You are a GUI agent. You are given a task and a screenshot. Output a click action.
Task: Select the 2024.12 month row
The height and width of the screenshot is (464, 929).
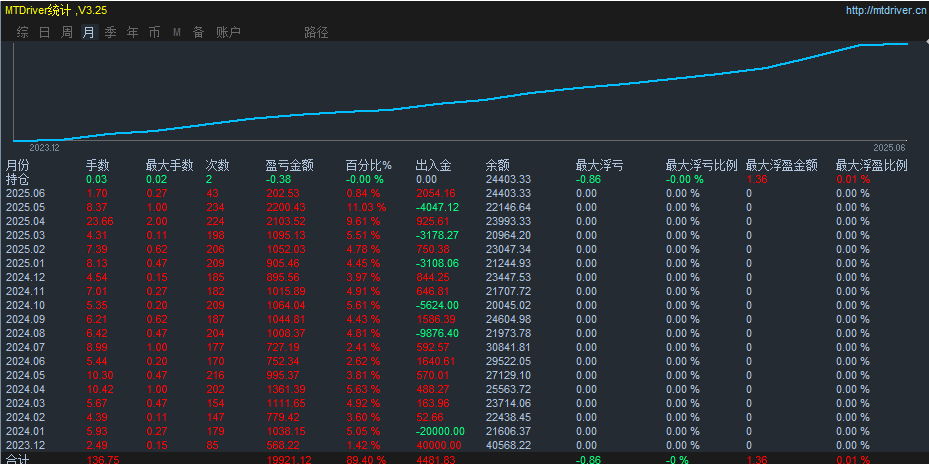(x=464, y=277)
